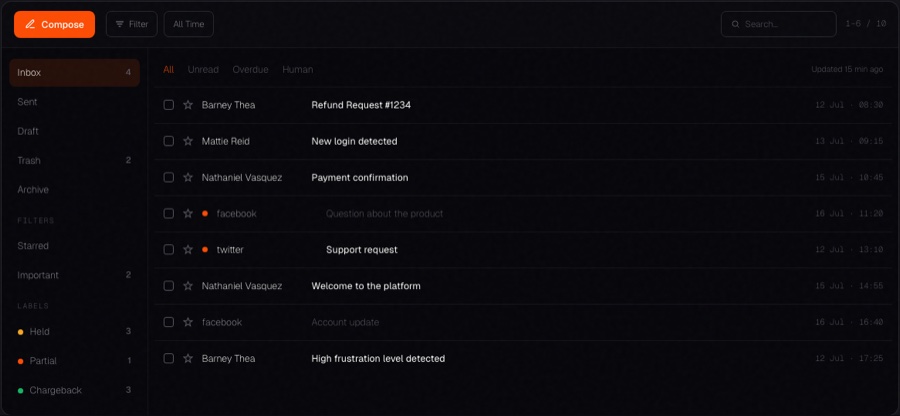Click the green Chargeback label dot
This screenshot has height=416, width=900.
coord(21,390)
